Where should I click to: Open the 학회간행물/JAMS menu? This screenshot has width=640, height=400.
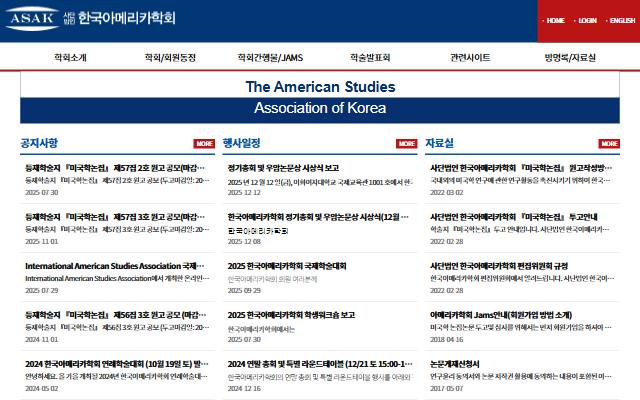270,58
